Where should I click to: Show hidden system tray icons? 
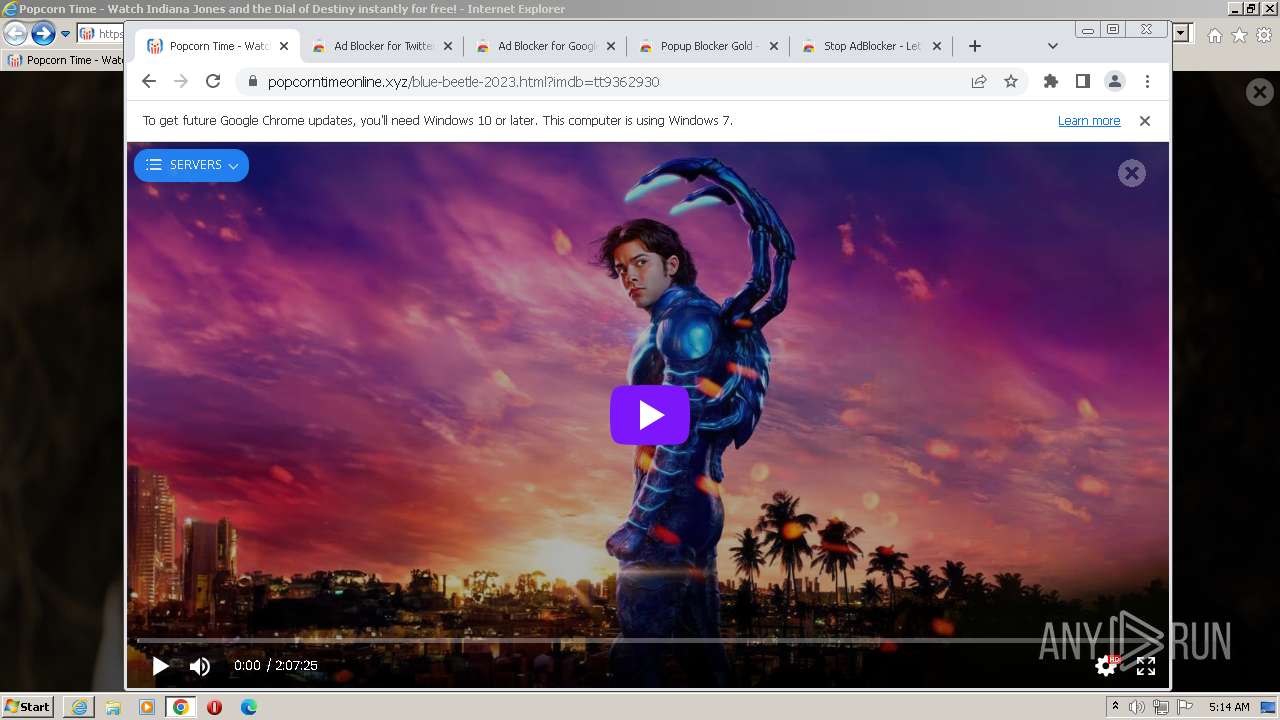click(x=1115, y=707)
